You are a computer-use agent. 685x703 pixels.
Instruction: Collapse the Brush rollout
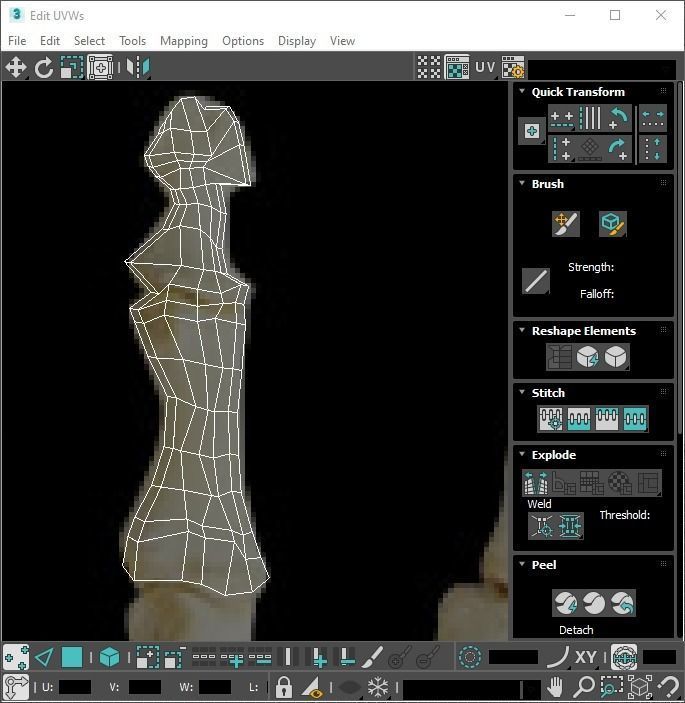pos(522,183)
